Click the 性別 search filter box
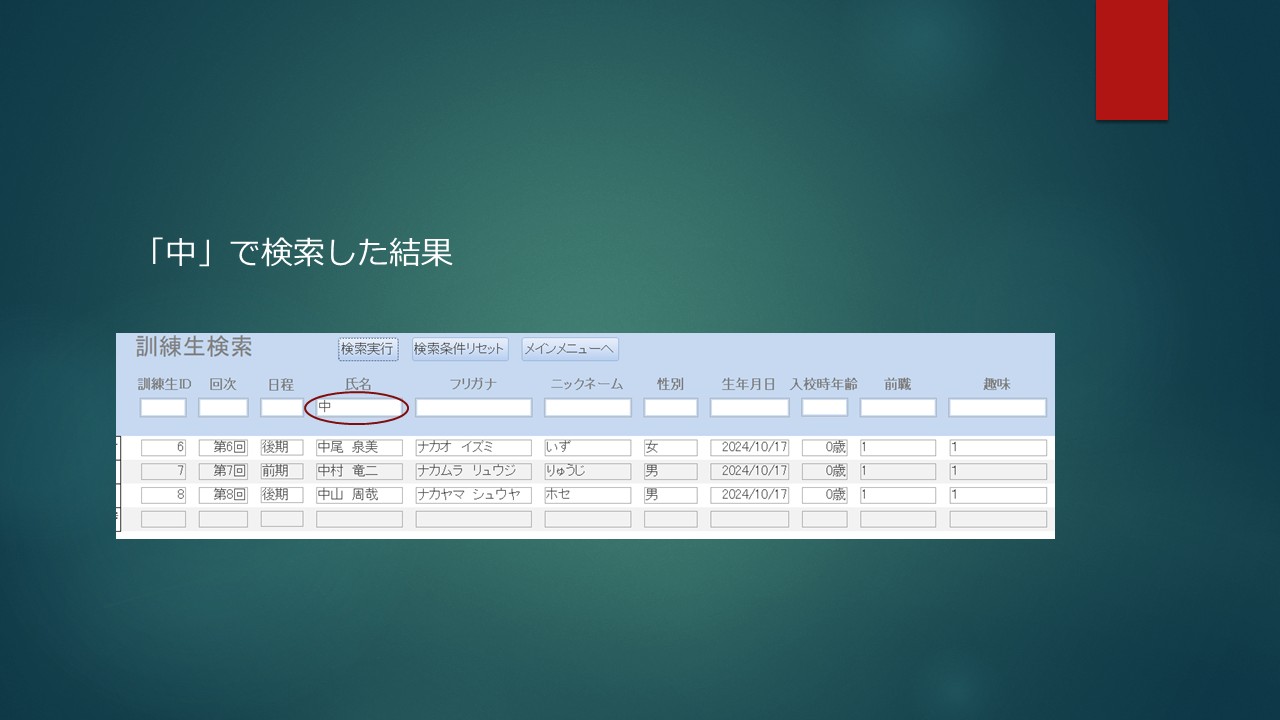 click(671, 408)
